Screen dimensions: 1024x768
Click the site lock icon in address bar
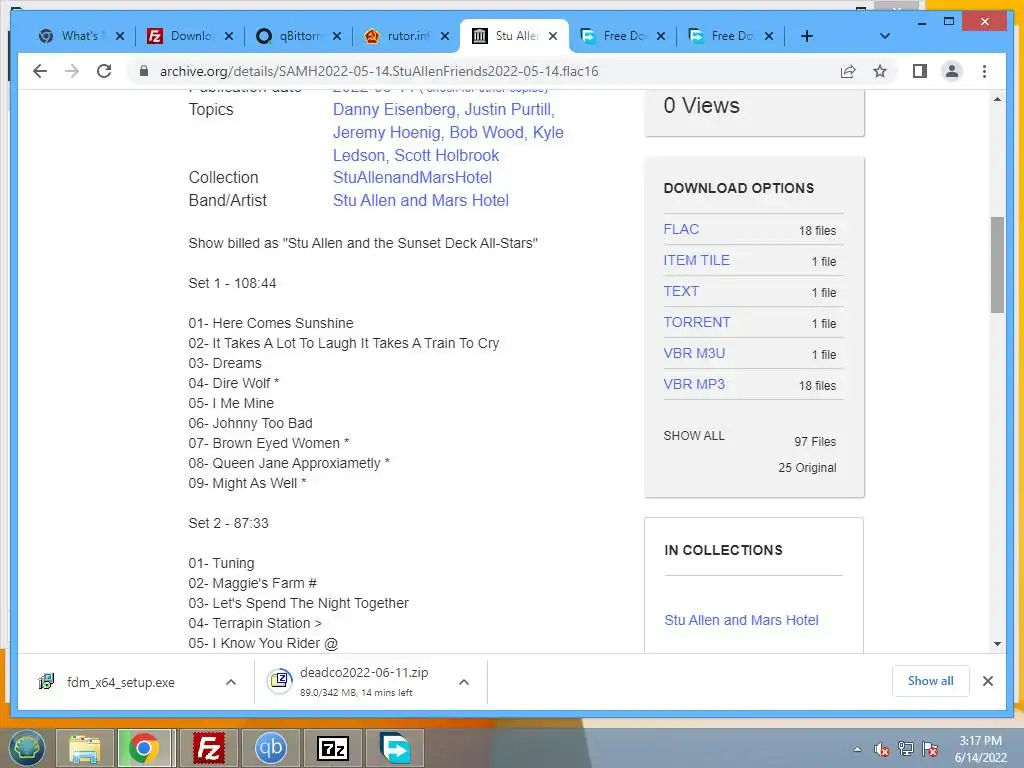click(144, 71)
